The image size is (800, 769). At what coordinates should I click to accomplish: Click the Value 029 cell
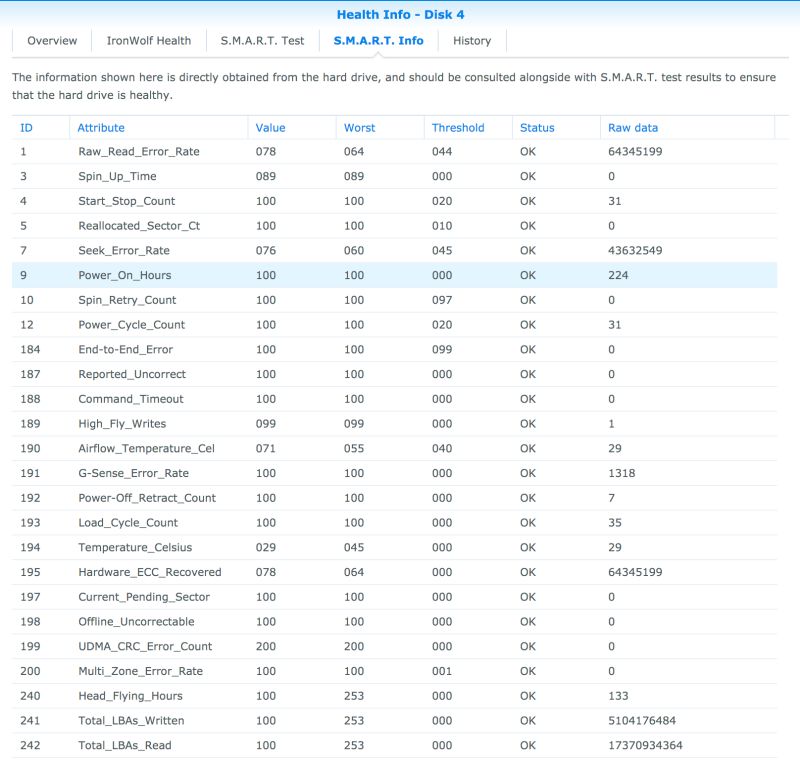click(265, 548)
